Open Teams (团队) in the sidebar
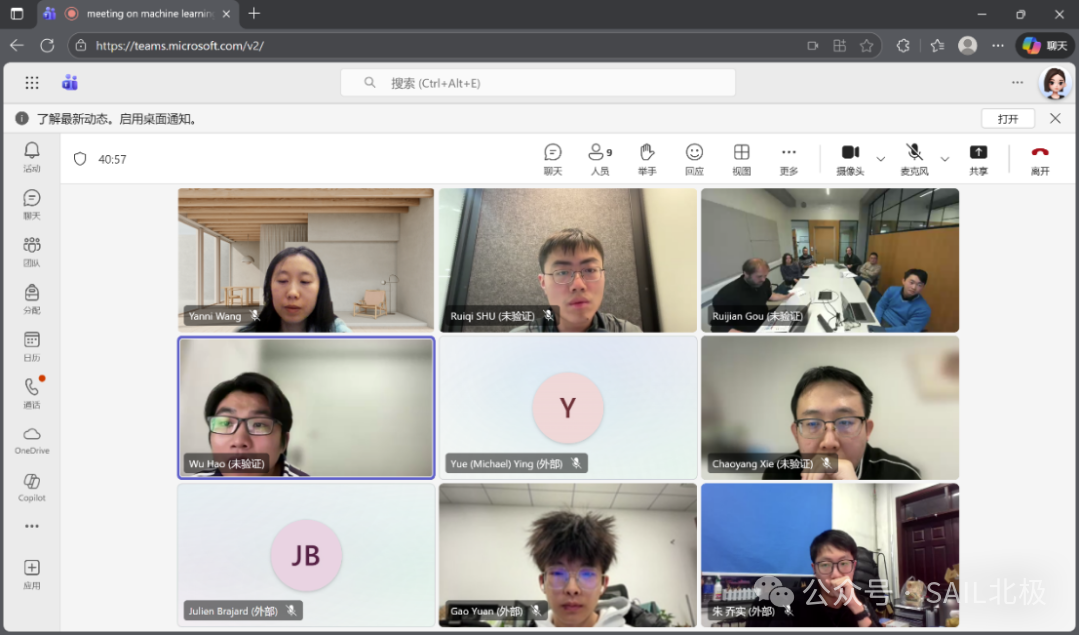The height and width of the screenshot is (635, 1080). (32, 251)
